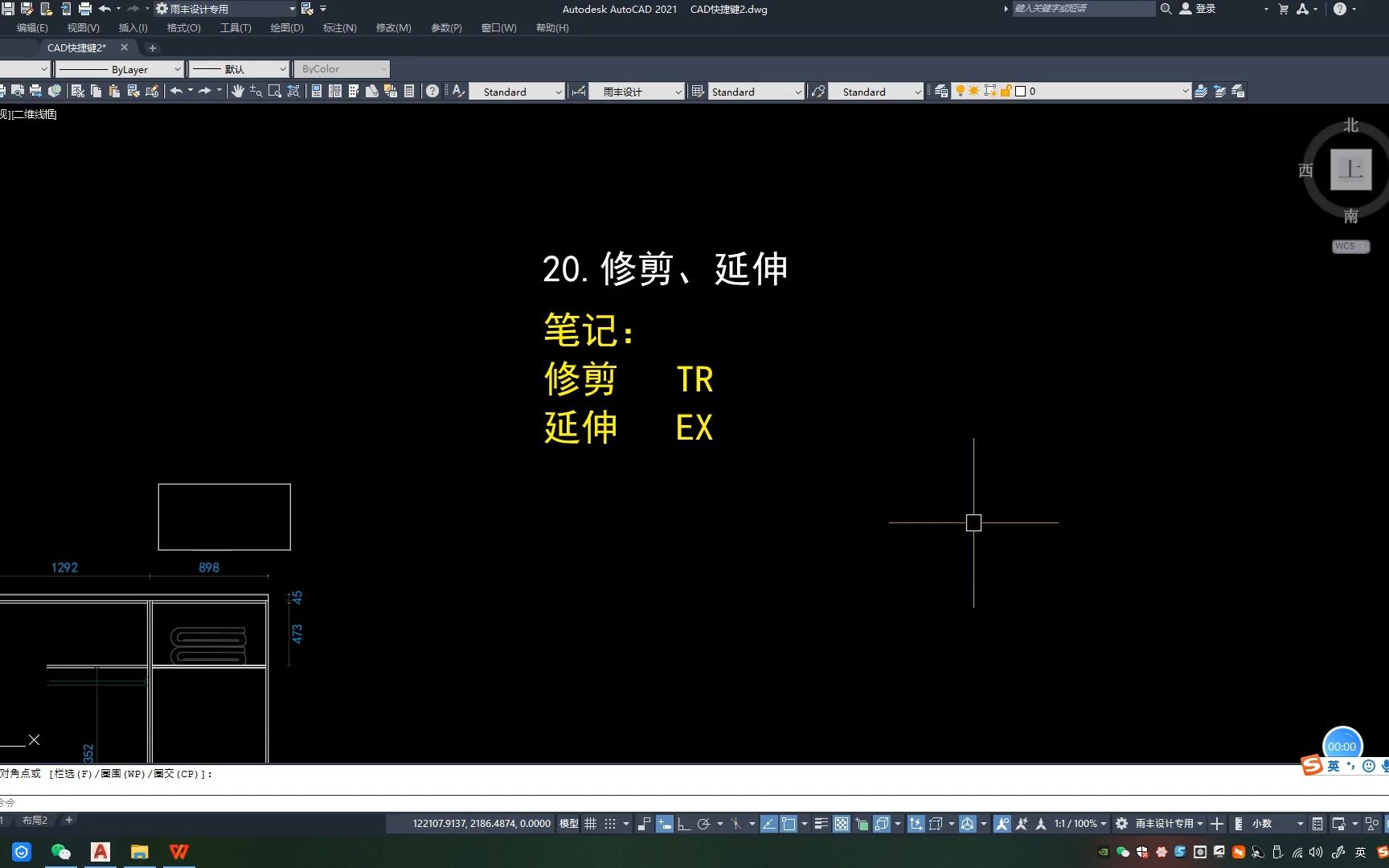The width and height of the screenshot is (1389, 868).
Task: Open the 修改(M) menu
Action: click(x=392, y=27)
